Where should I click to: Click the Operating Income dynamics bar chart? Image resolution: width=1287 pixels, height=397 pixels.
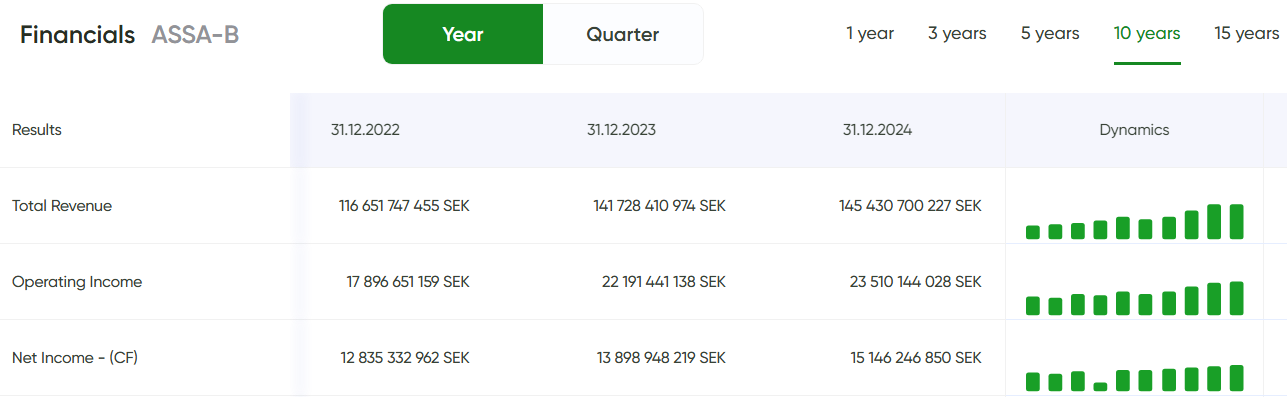coord(1134,298)
